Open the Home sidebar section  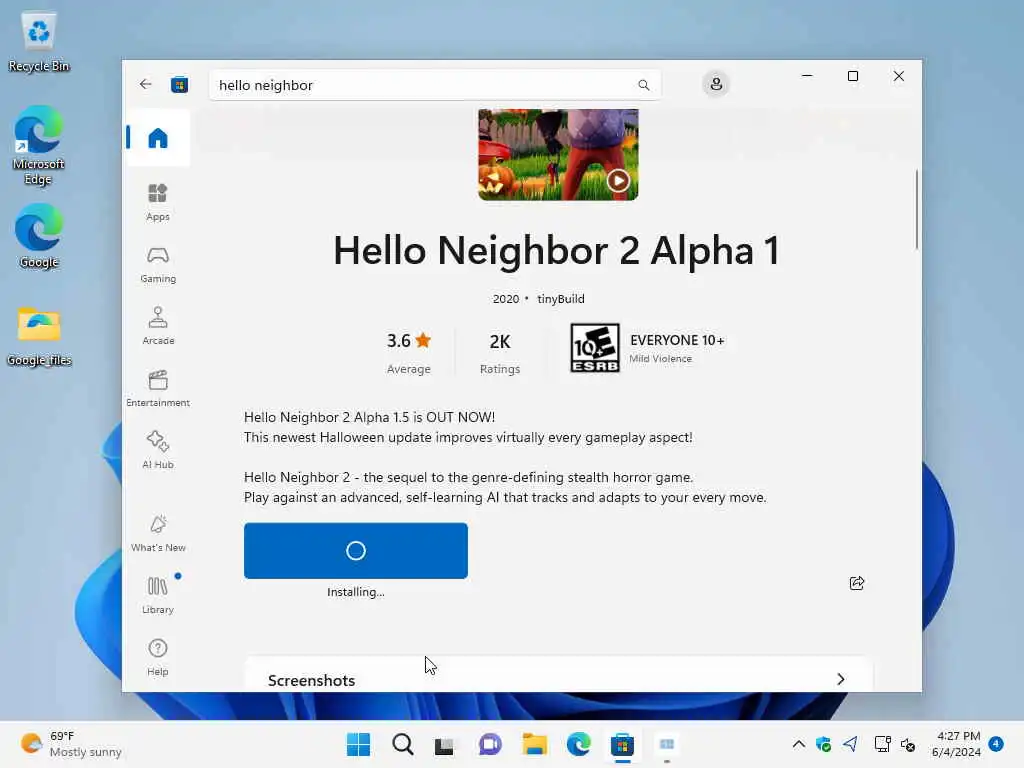point(157,138)
